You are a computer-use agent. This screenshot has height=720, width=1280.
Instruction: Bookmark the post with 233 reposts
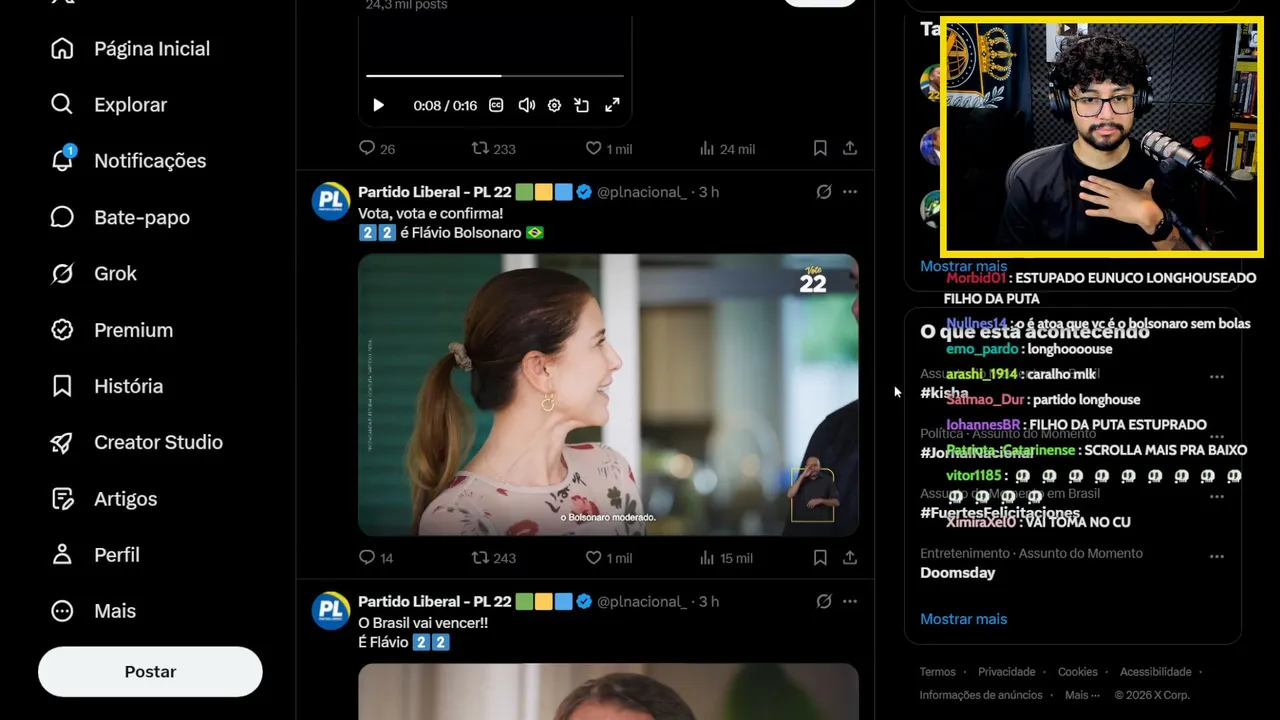[x=820, y=148]
